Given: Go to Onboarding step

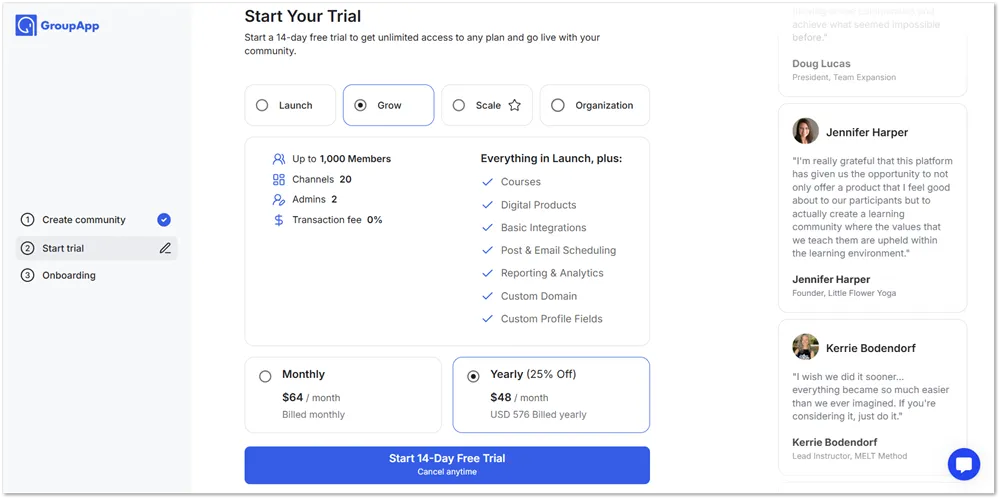Looking at the screenshot, I should click(x=96, y=276).
